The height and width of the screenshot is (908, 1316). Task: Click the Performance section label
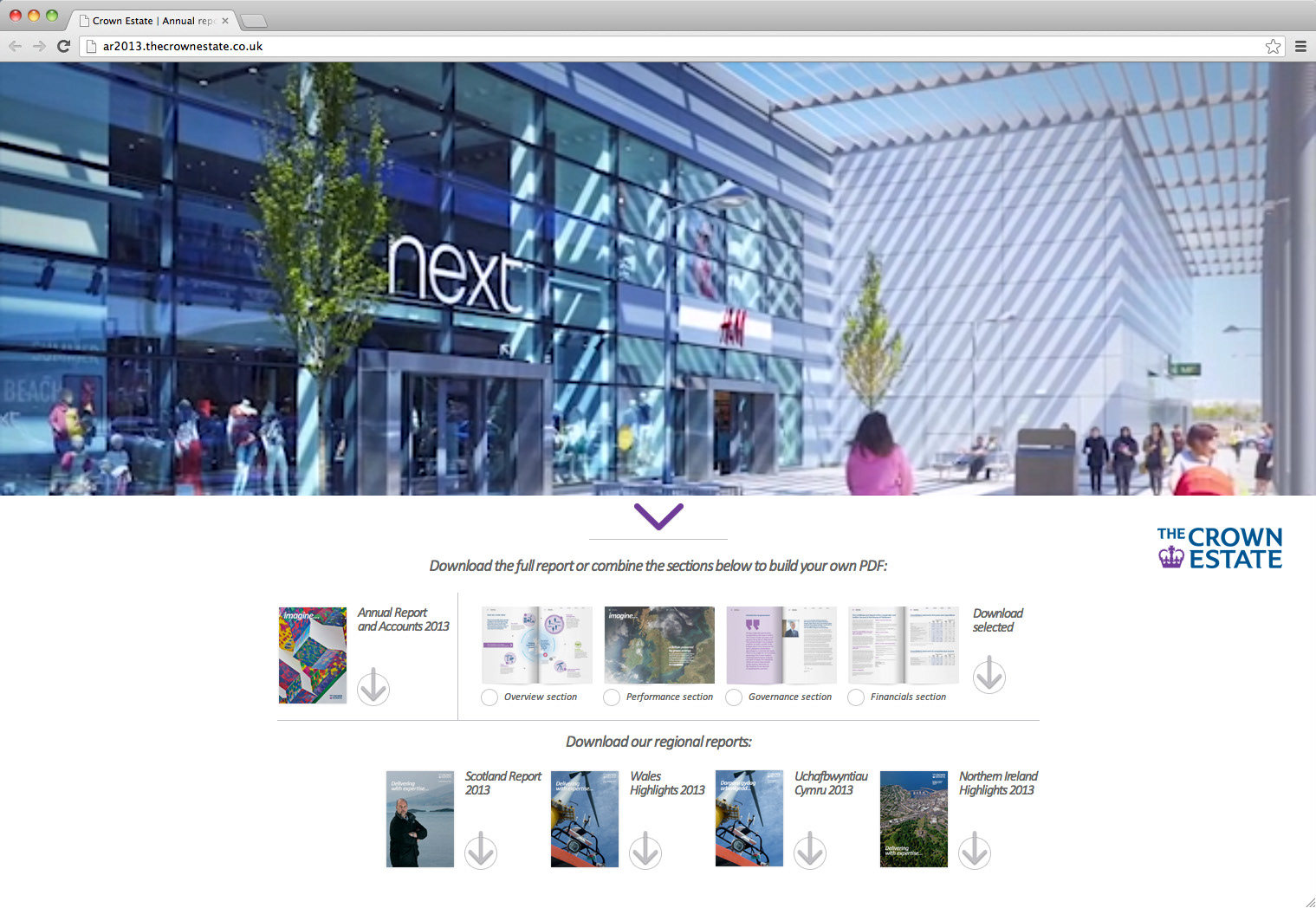[670, 697]
